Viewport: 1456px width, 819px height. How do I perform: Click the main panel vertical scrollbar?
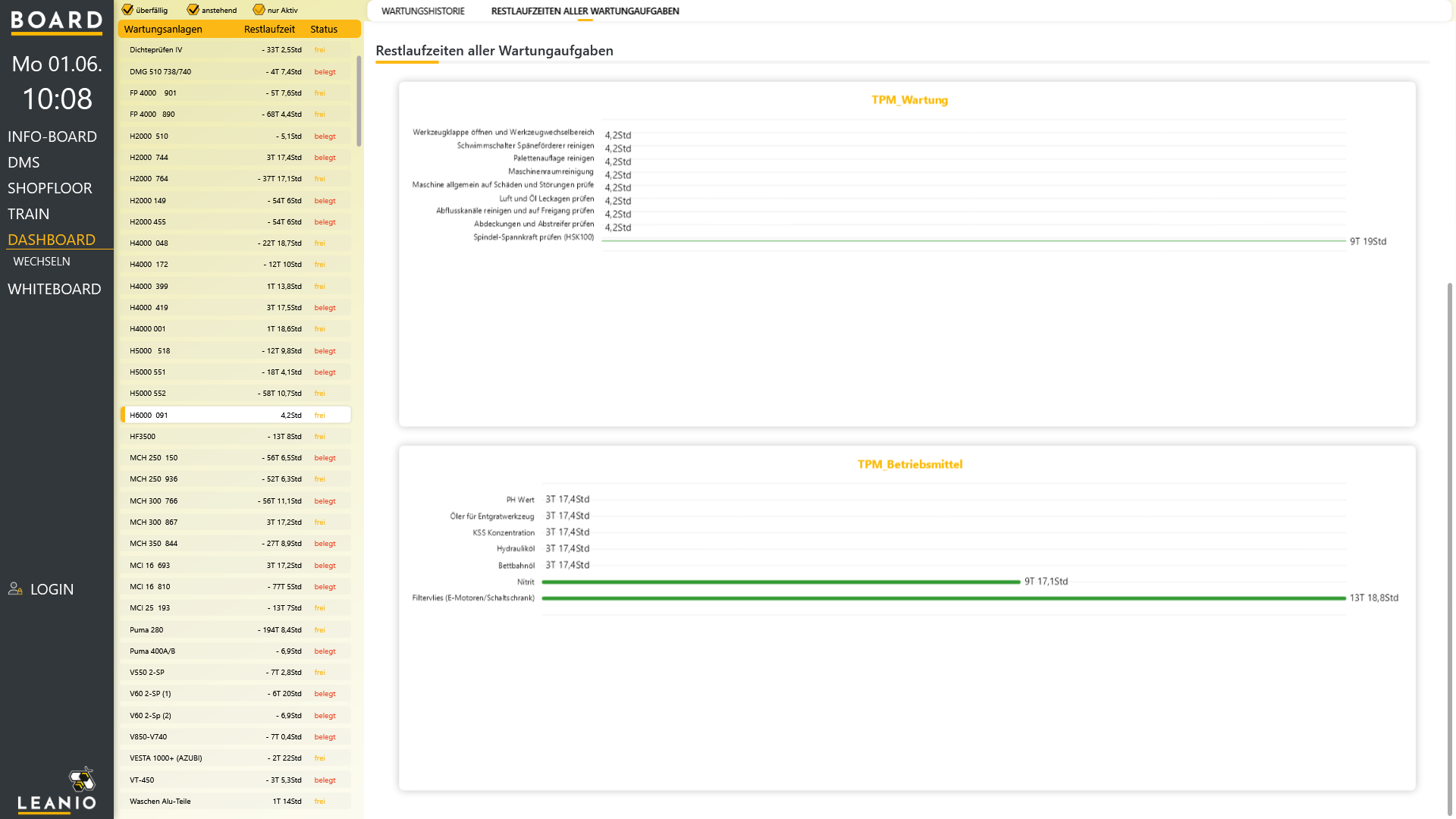click(1450, 550)
